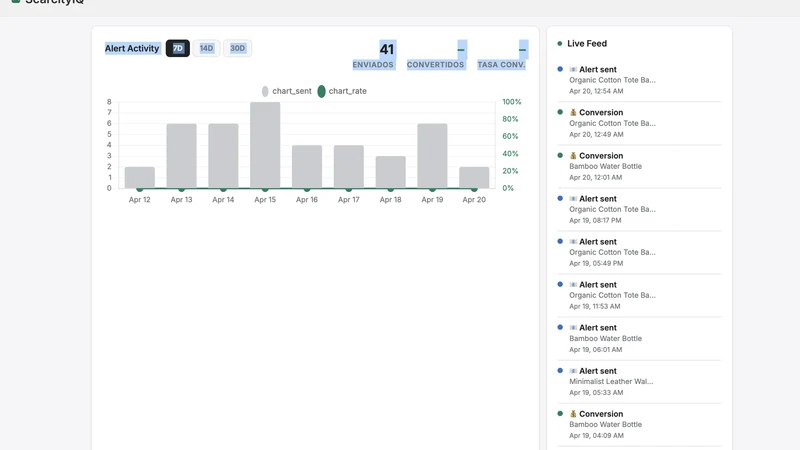Screen dimensions: 800x450
Task: Click alert icon for Apr 19, 06:01 AM entry
Action: click(x=573, y=328)
